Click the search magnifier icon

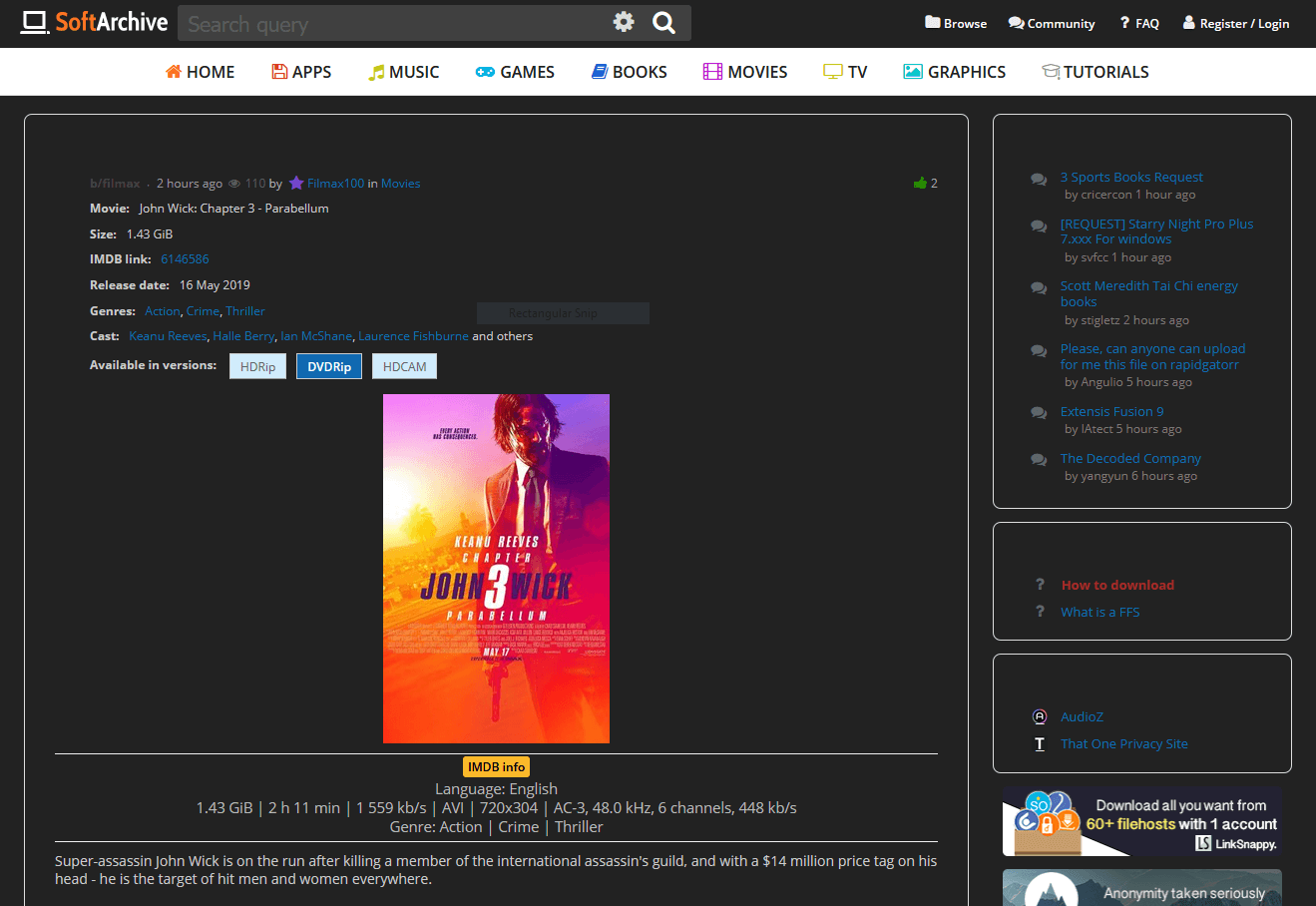(663, 22)
